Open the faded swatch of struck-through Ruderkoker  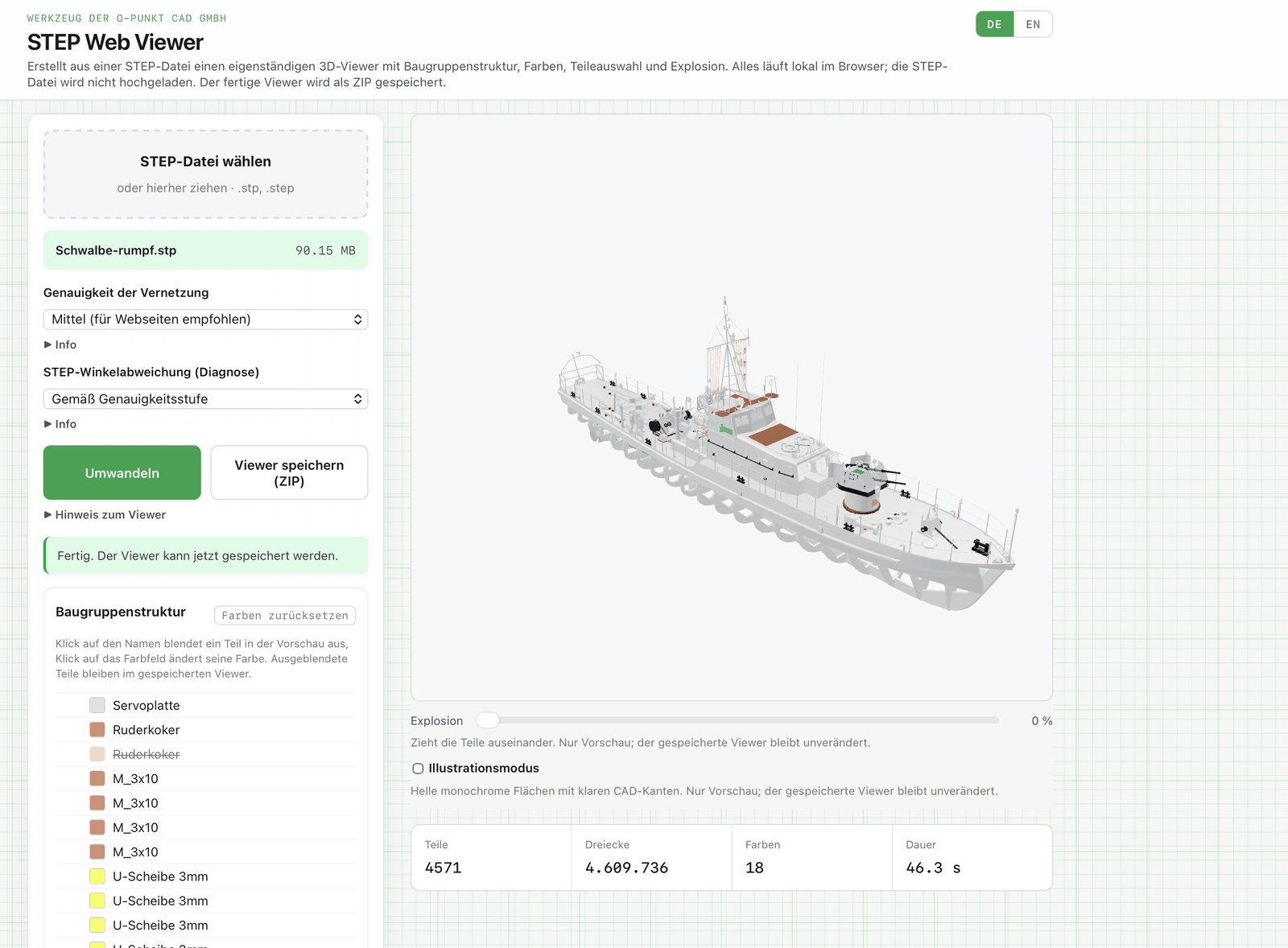[x=97, y=754]
